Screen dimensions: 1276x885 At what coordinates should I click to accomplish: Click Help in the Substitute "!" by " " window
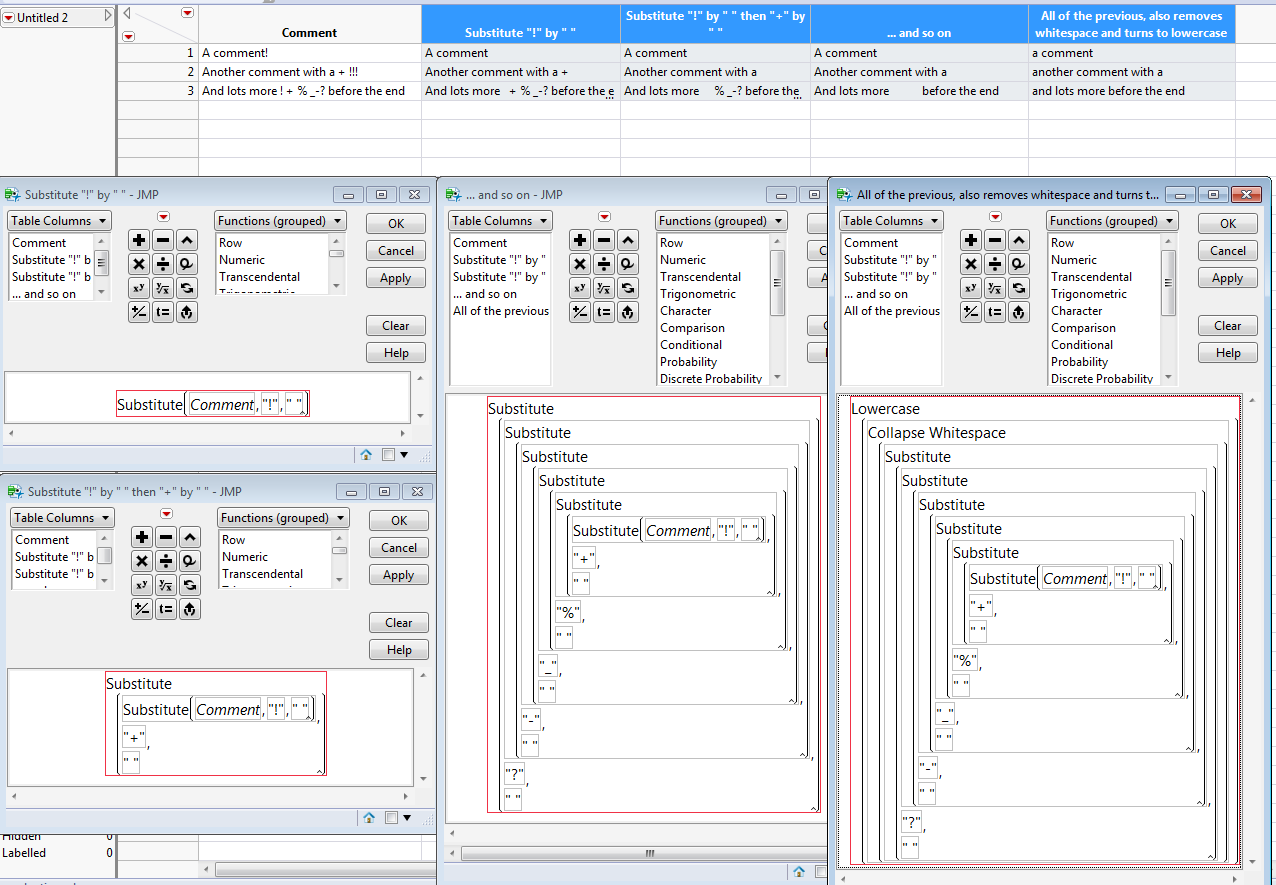[395, 352]
